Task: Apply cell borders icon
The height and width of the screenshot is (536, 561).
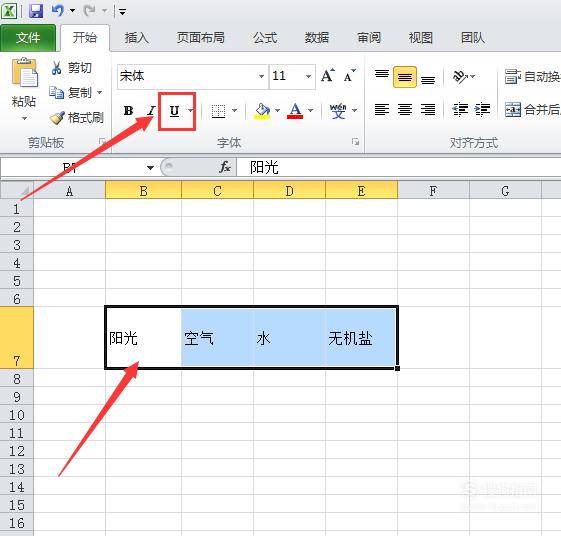Action: [218, 111]
